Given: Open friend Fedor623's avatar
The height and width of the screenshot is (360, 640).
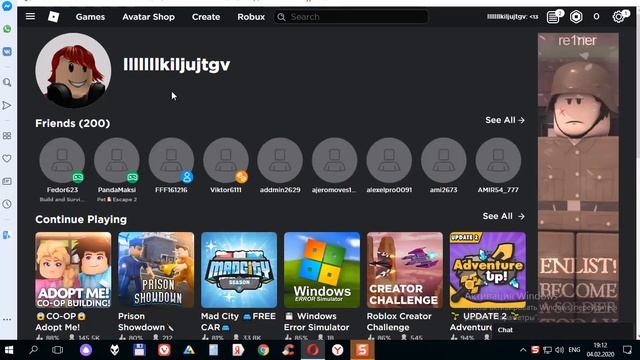Looking at the screenshot, I should pyautogui.click(x=62, y=160).
